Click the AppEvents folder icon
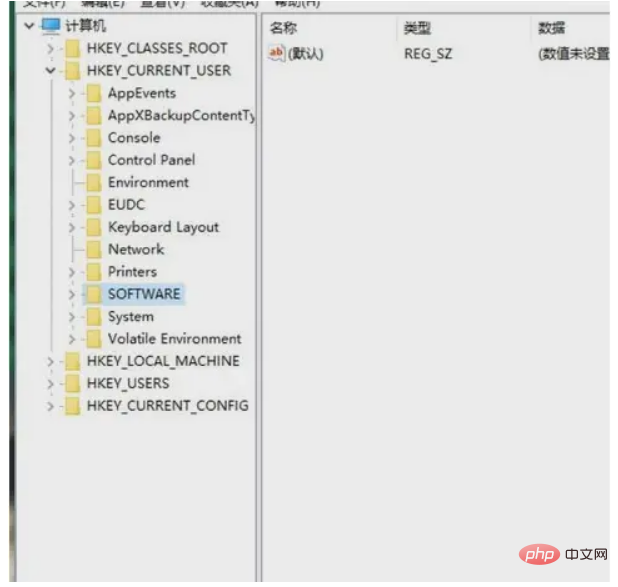 point(94,93)
